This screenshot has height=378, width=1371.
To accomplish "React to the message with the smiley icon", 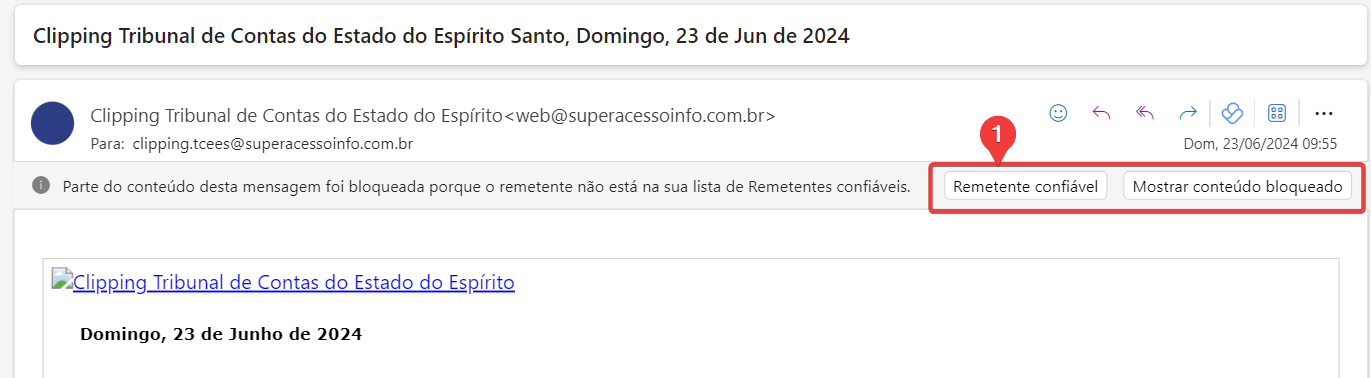I will tap(1058, 113).
